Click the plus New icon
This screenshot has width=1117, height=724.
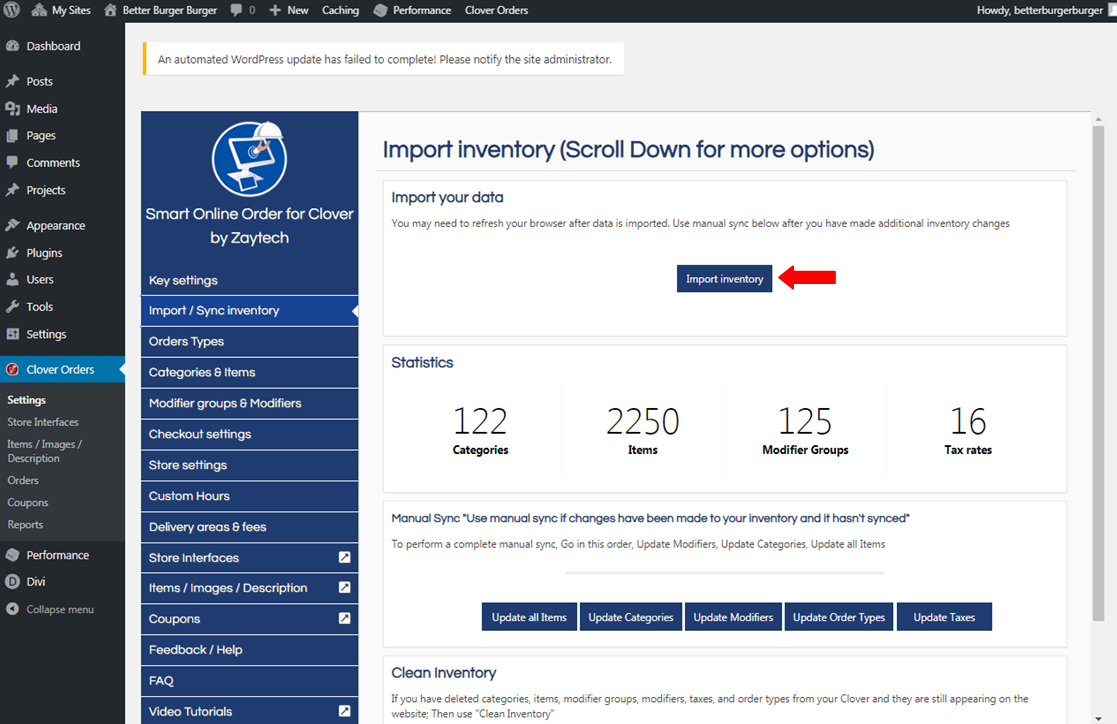click(275, 10)
